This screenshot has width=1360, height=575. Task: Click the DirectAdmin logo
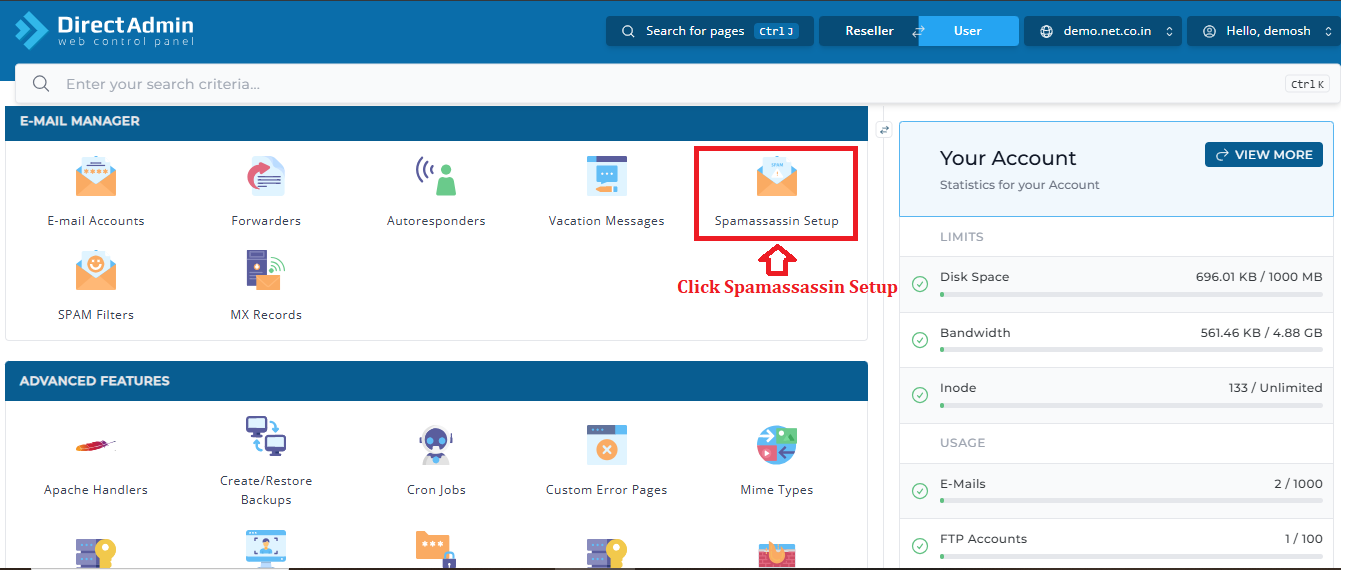click(x=104, y=30)
